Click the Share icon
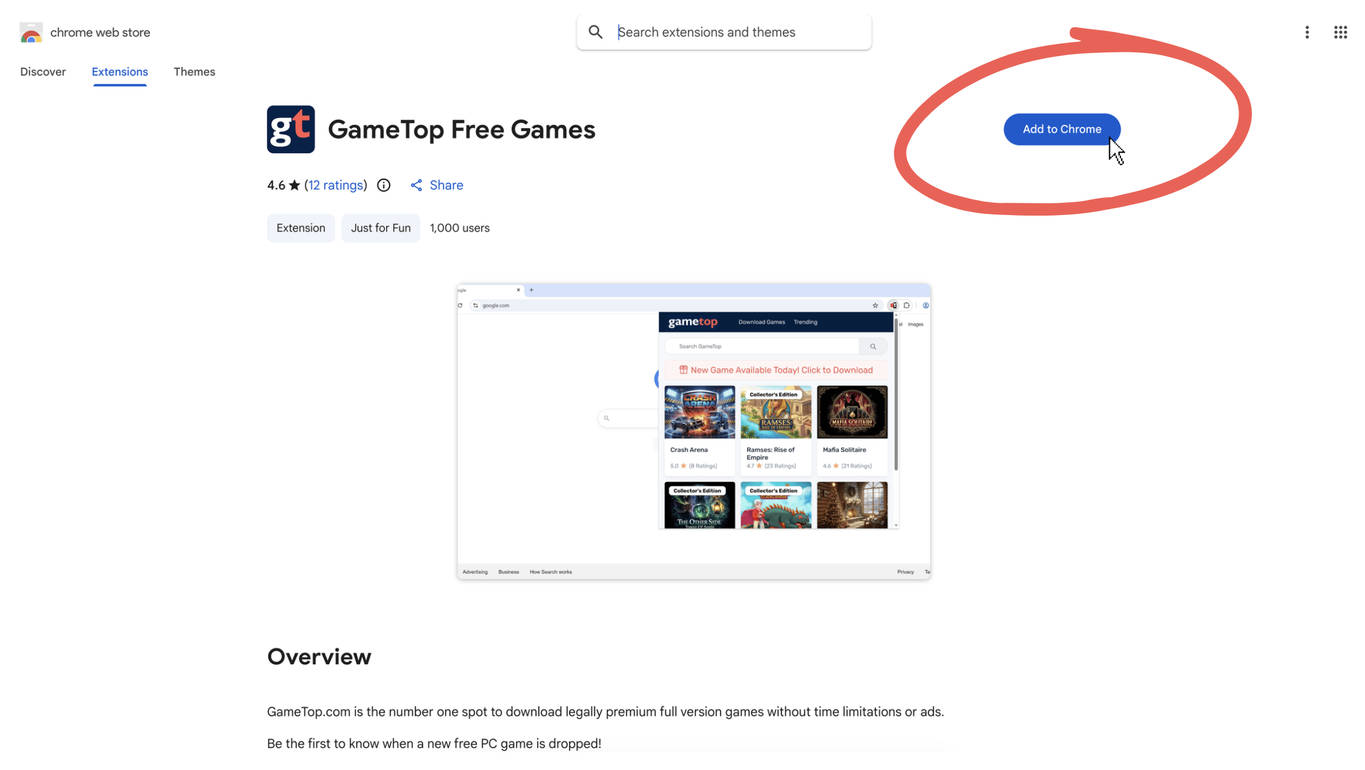 point(416,185)
